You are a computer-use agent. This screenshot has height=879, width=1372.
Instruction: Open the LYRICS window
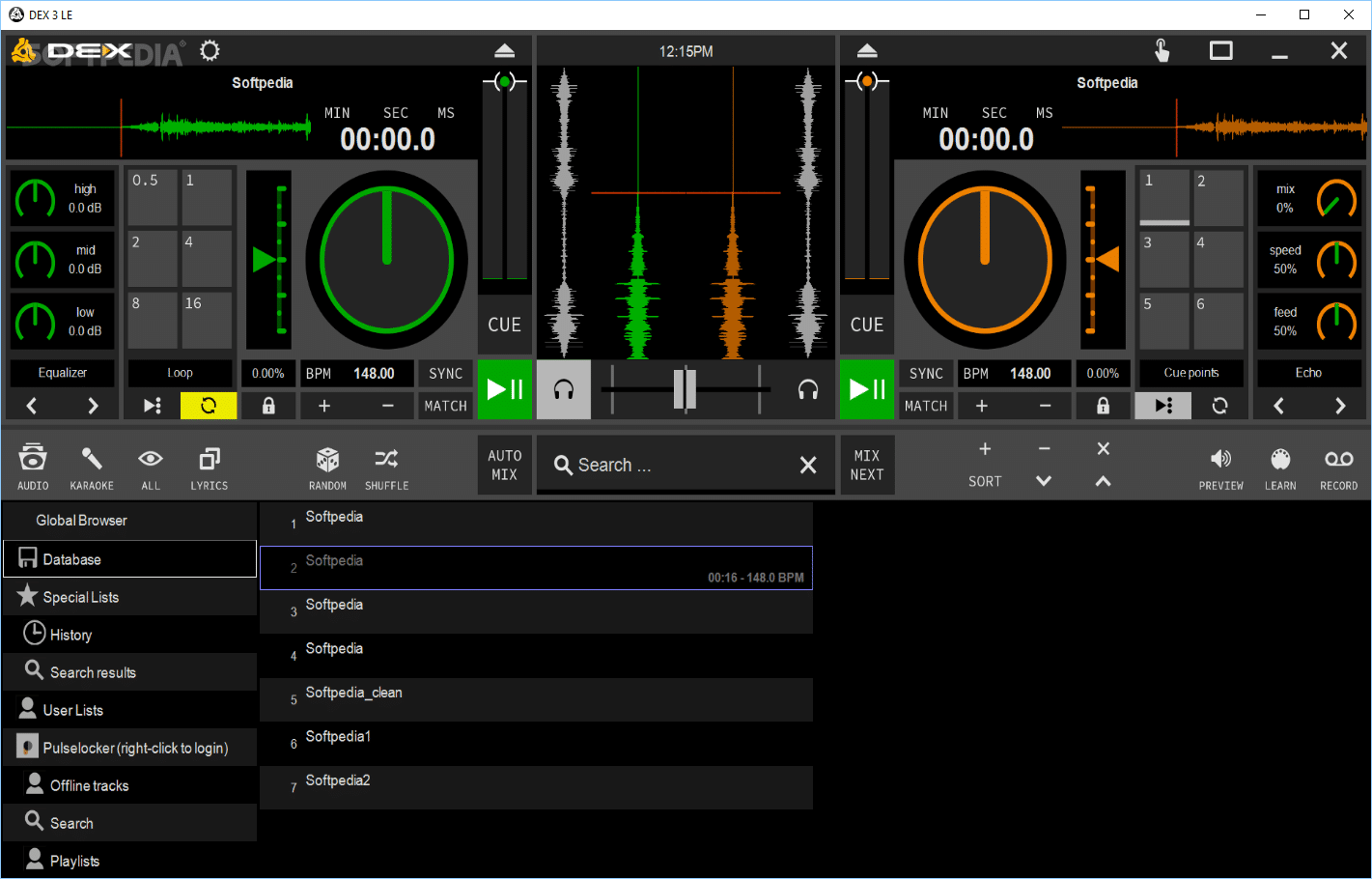210,467
